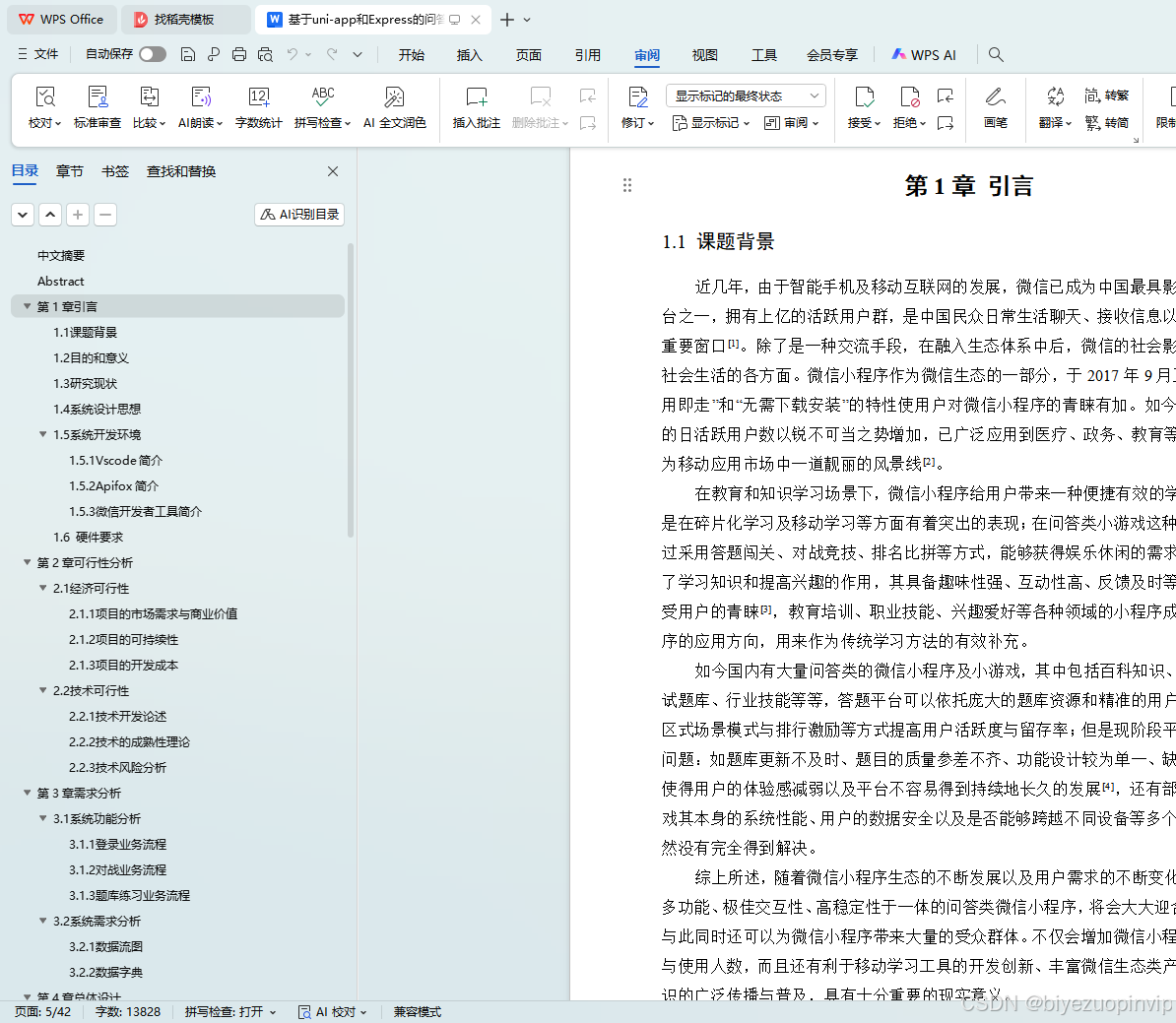Collapse the 第 1 章引言 tree node
This screenshot has height=1023, width=1176.
point(27,306)
